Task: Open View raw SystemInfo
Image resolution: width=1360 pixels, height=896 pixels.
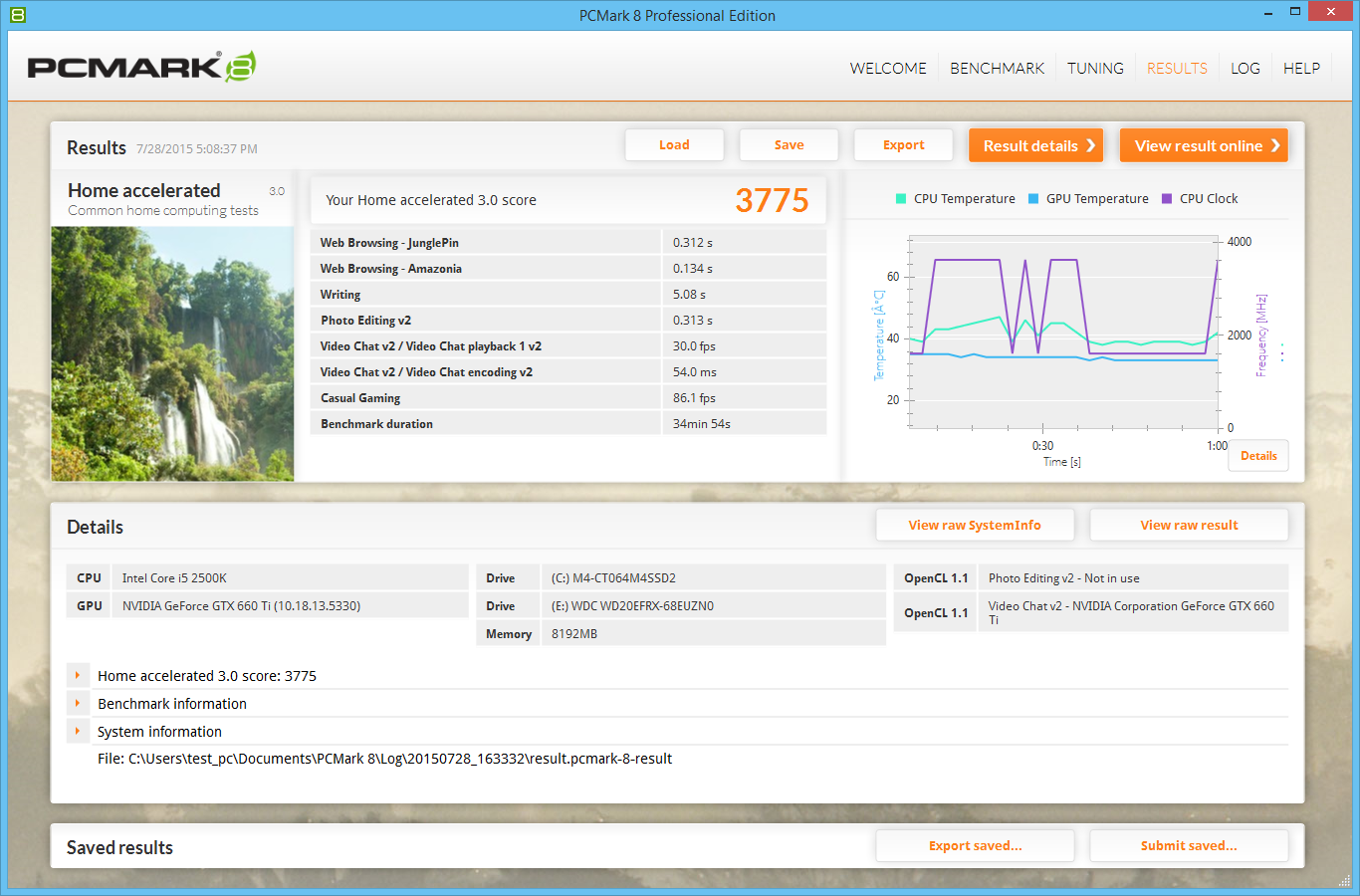Action: click(975, 526)
